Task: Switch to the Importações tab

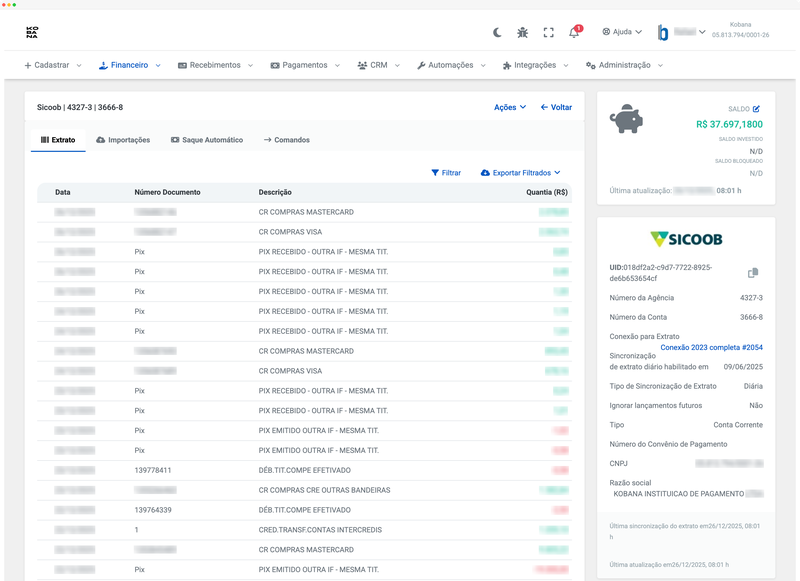Action: [x=123, y=140]
